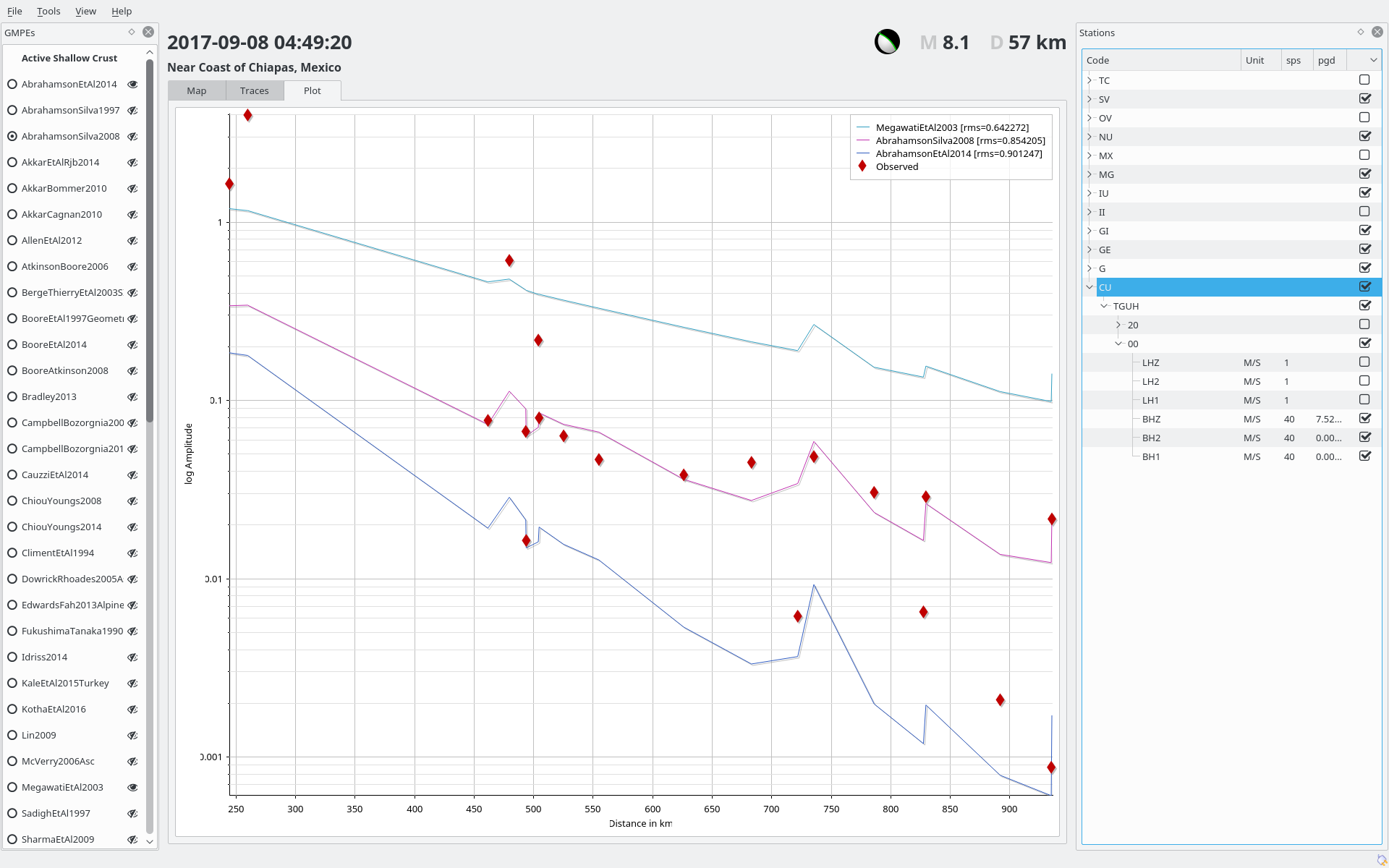The image size is (1389, 868).
Task: Toggle eye icon for ClimentEtAl1994
Action: tap(132, 553)
